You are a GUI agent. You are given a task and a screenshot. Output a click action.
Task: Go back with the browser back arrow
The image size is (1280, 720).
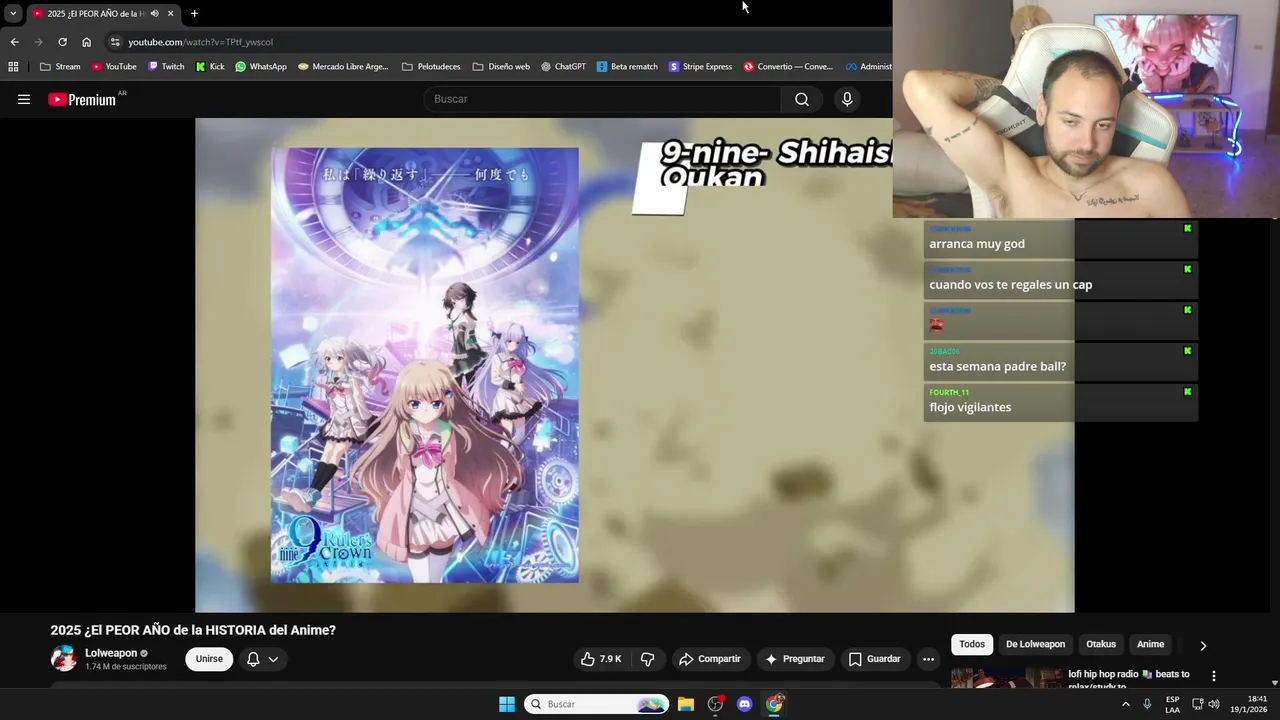coord(14,42)
